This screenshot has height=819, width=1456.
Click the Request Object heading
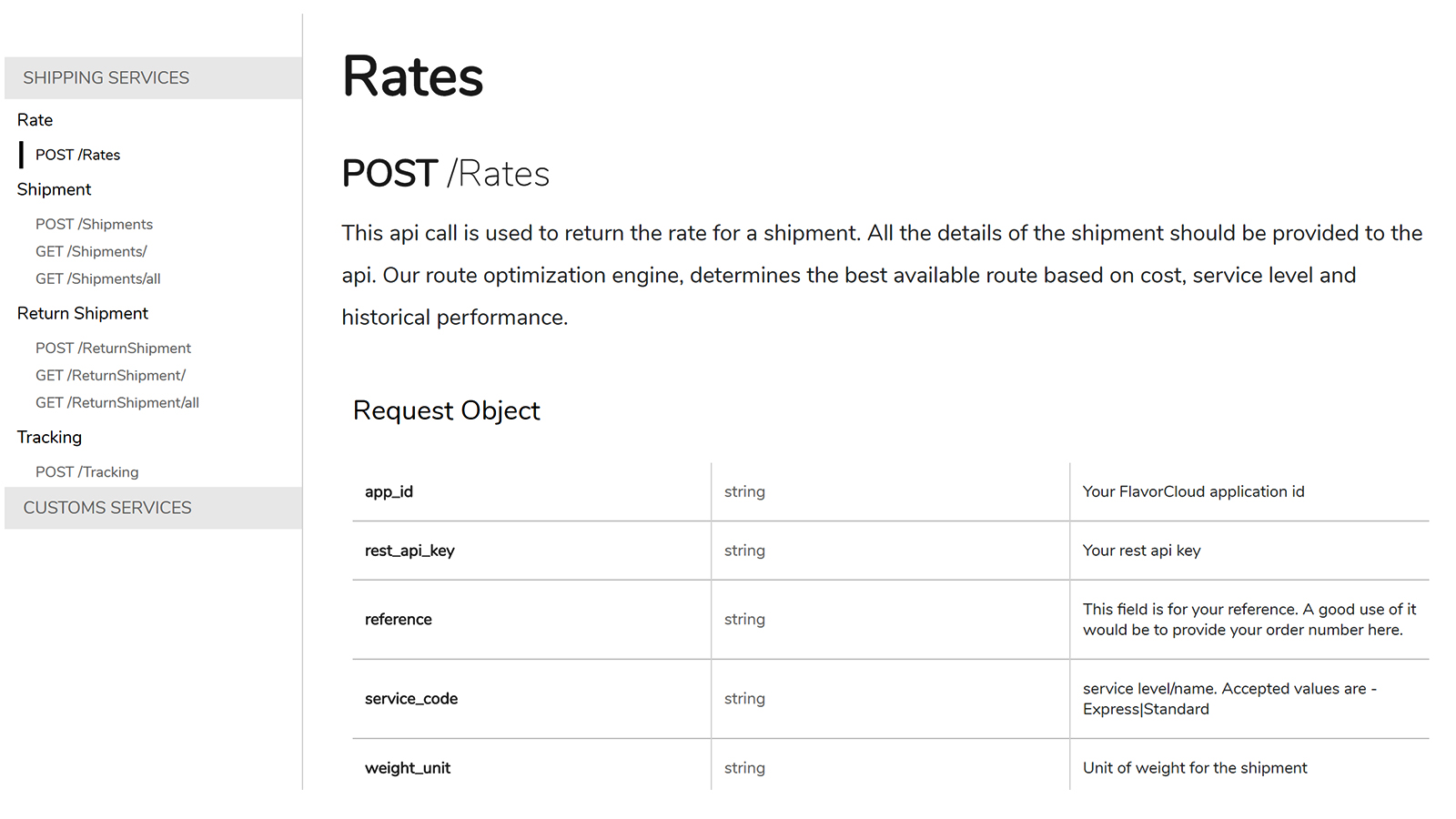point(447,410)
